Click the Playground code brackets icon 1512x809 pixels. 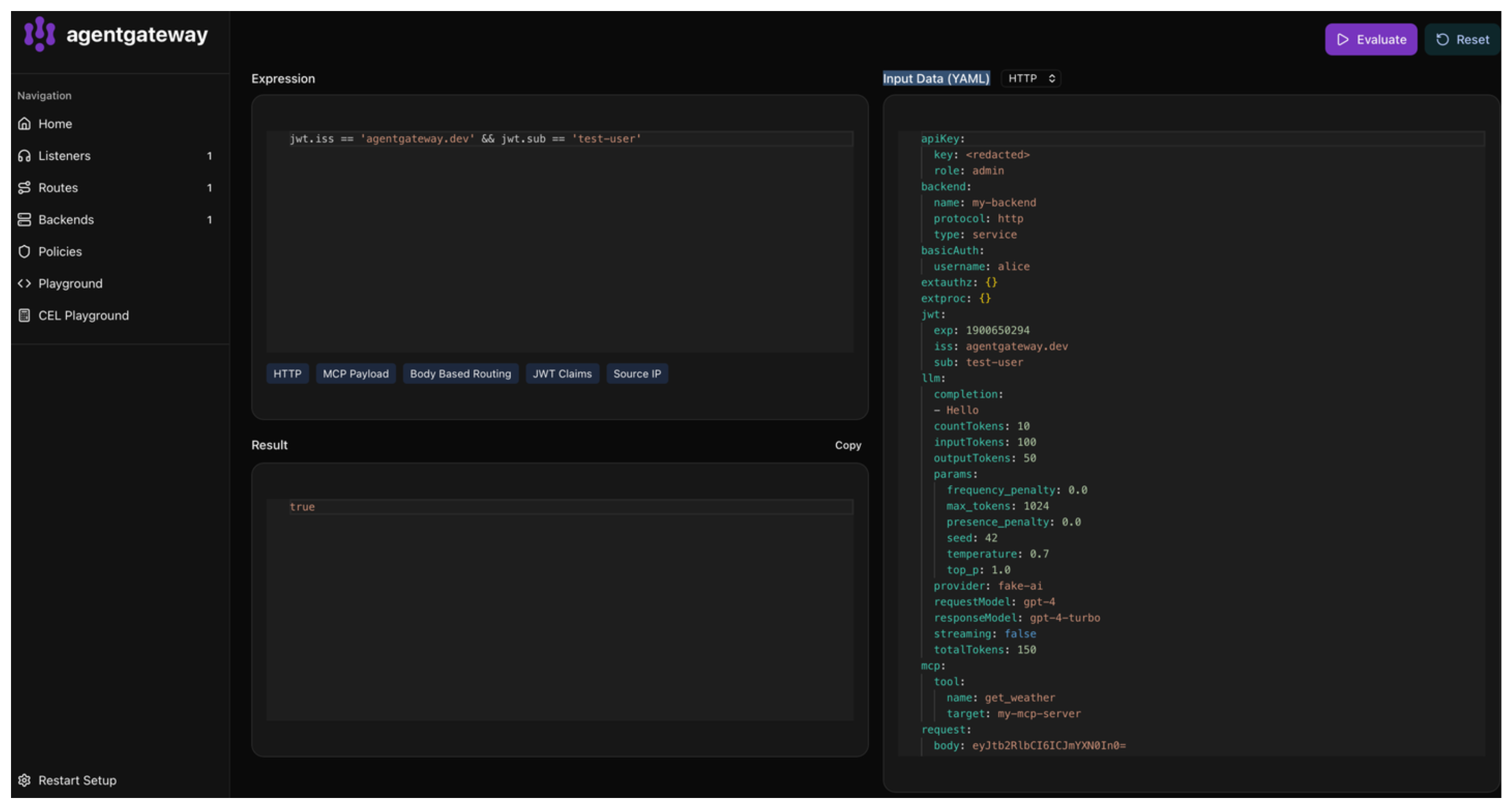point(24,284)
